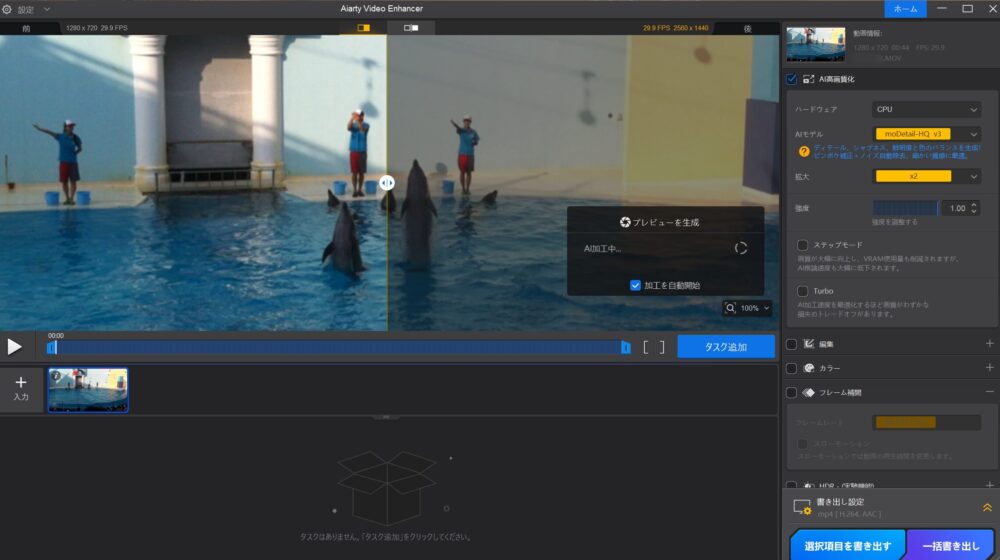Switch to the side-by-side comparison view icon

click(x=411, y=28)
